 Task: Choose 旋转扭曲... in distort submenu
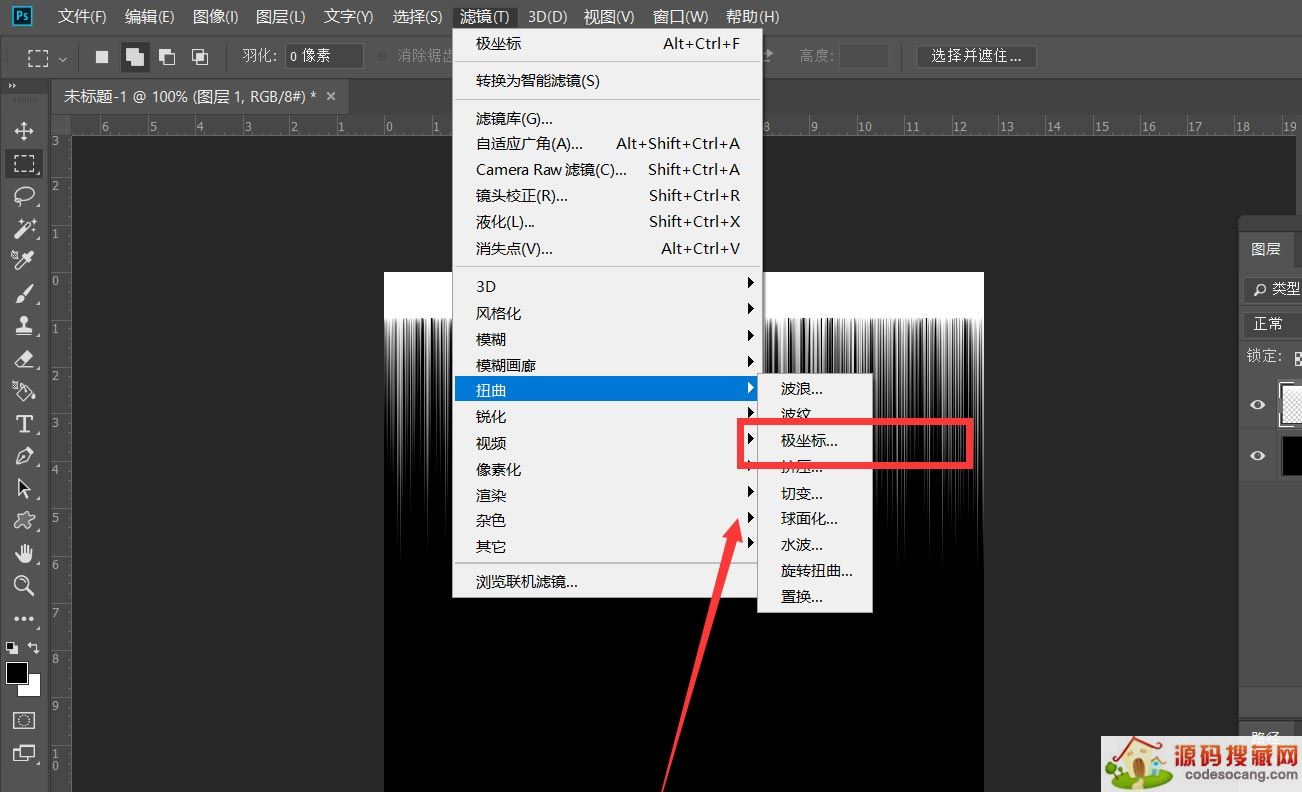pos(815,571)
